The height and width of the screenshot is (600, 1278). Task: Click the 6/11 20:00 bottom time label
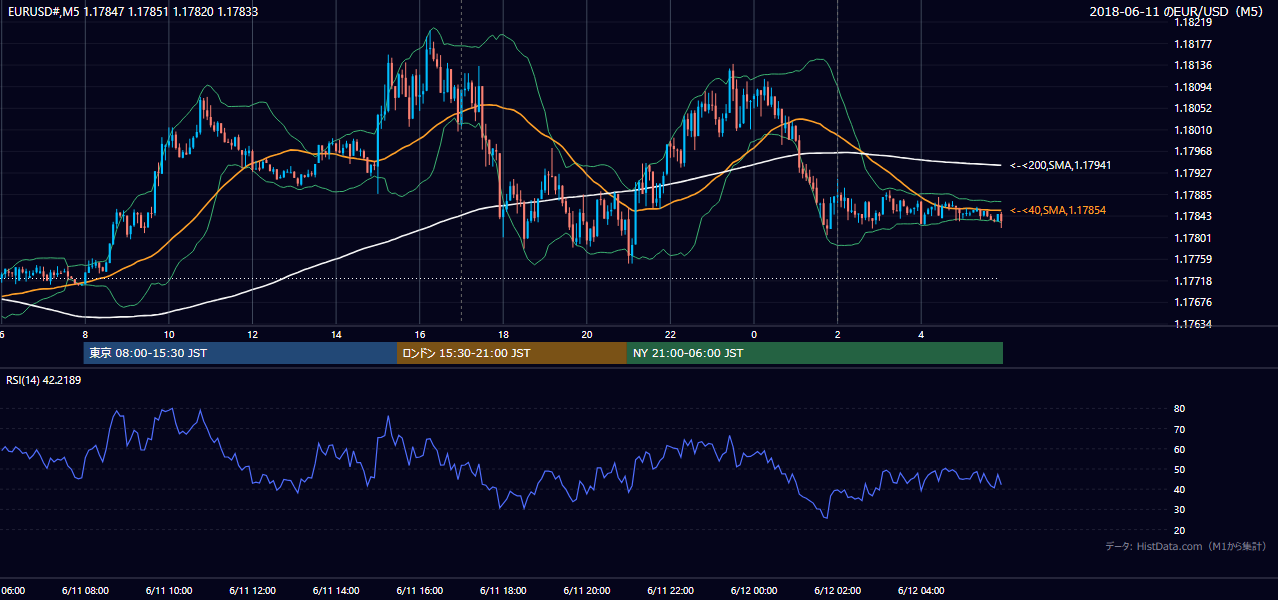[587, 590]
